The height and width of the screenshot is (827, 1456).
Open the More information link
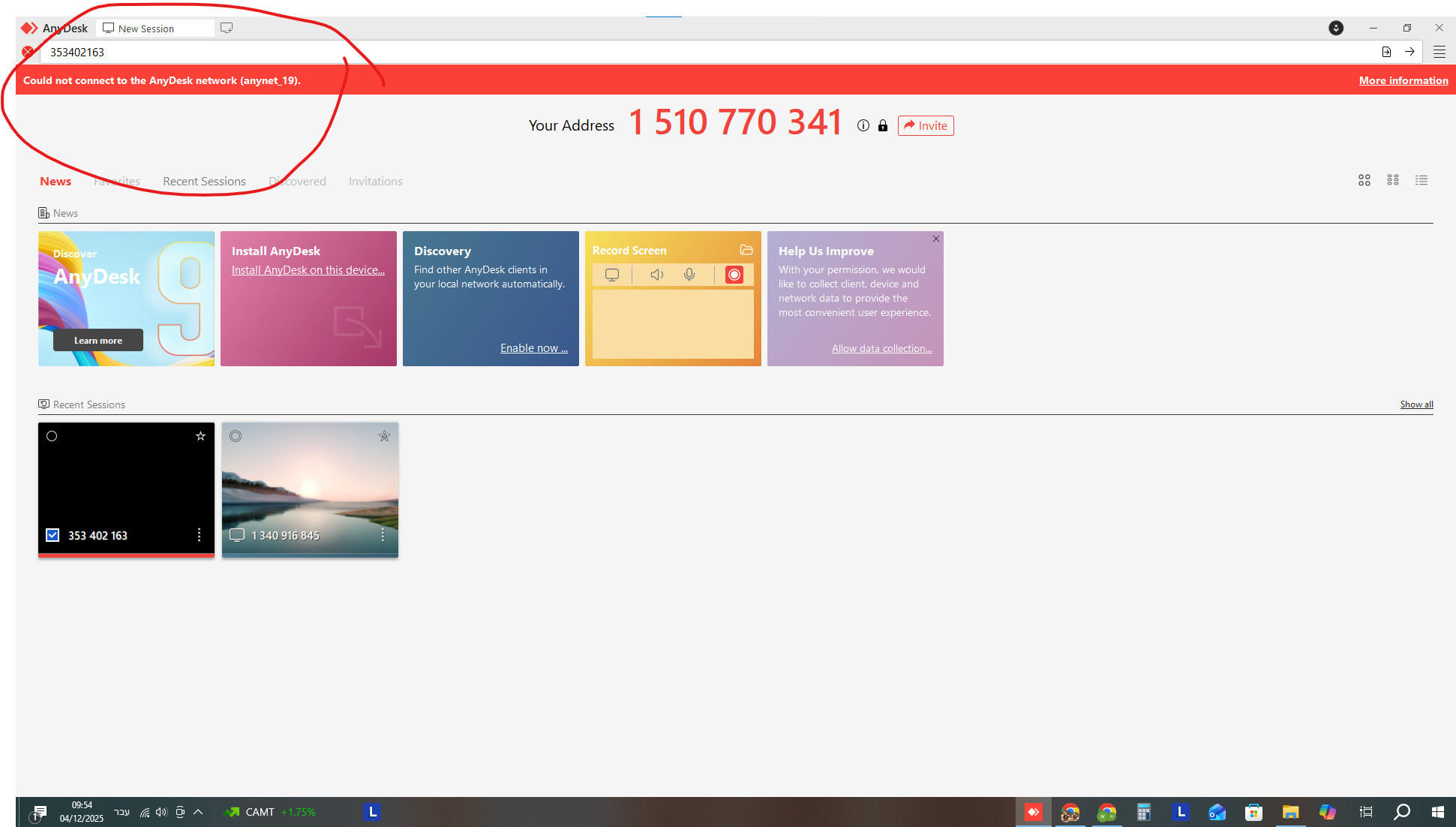point(1403,80)
